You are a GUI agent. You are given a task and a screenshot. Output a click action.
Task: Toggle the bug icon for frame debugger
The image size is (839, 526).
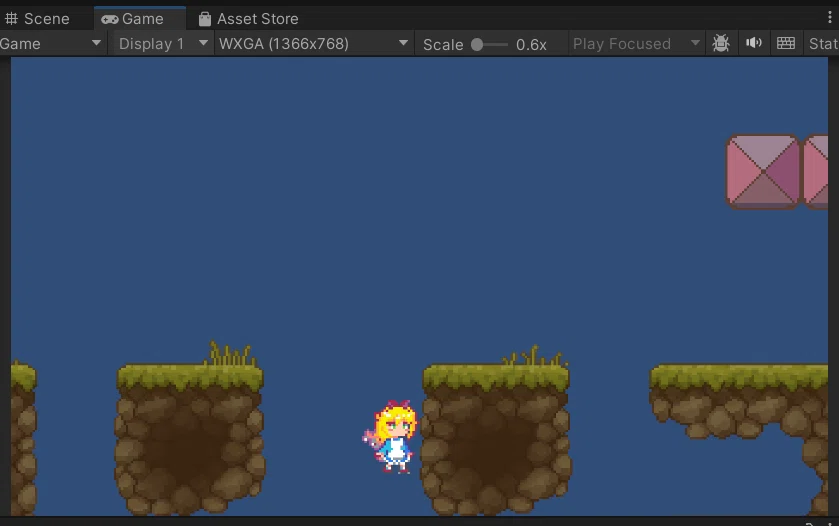click(x=721, y=43)
